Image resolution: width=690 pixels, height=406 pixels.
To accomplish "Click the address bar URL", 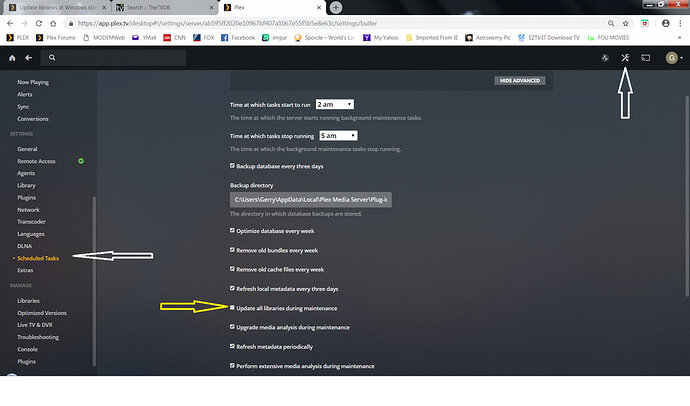I will [x=228, y=23].
